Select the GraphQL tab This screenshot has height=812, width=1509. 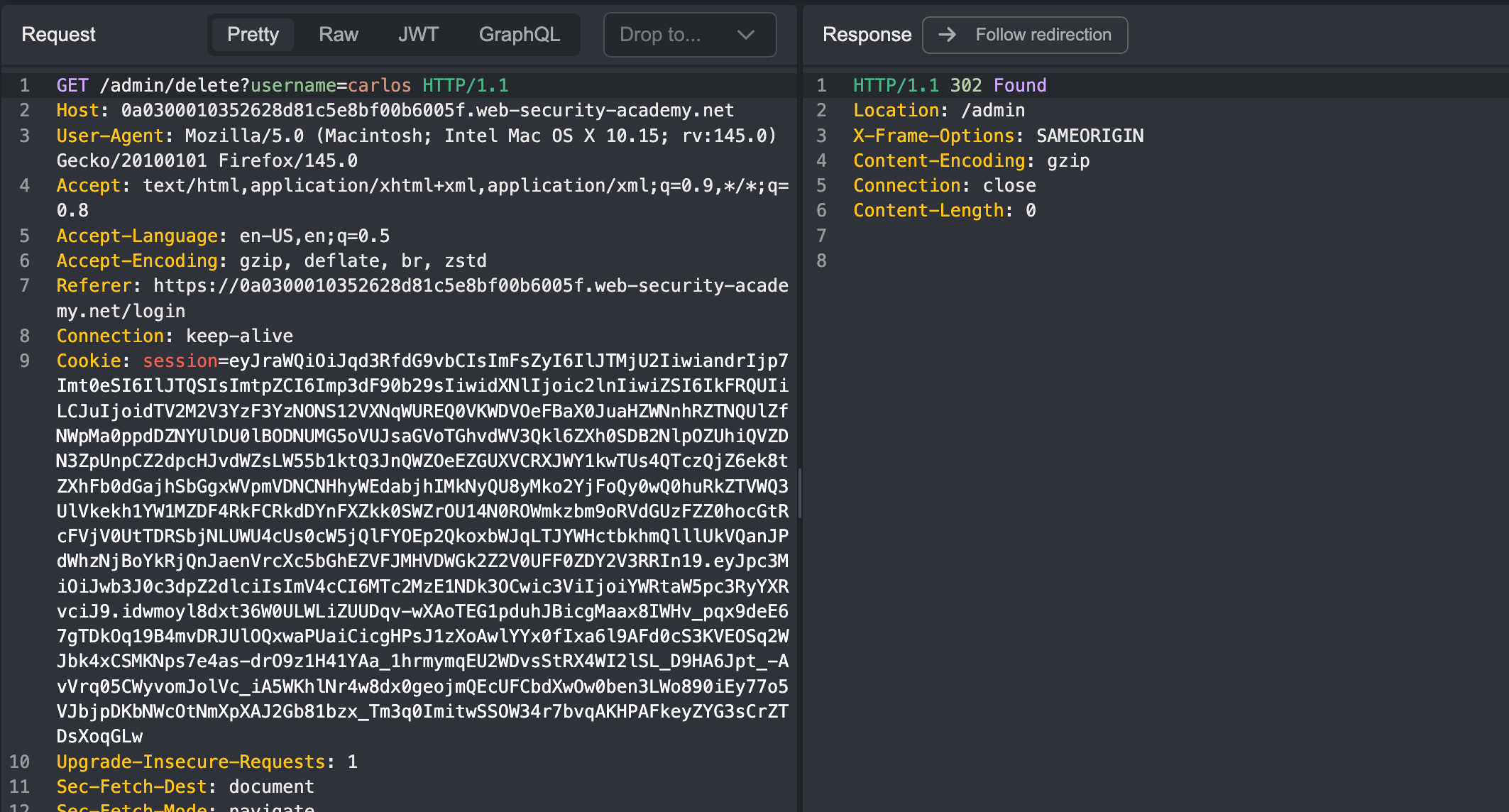point(519,35)
